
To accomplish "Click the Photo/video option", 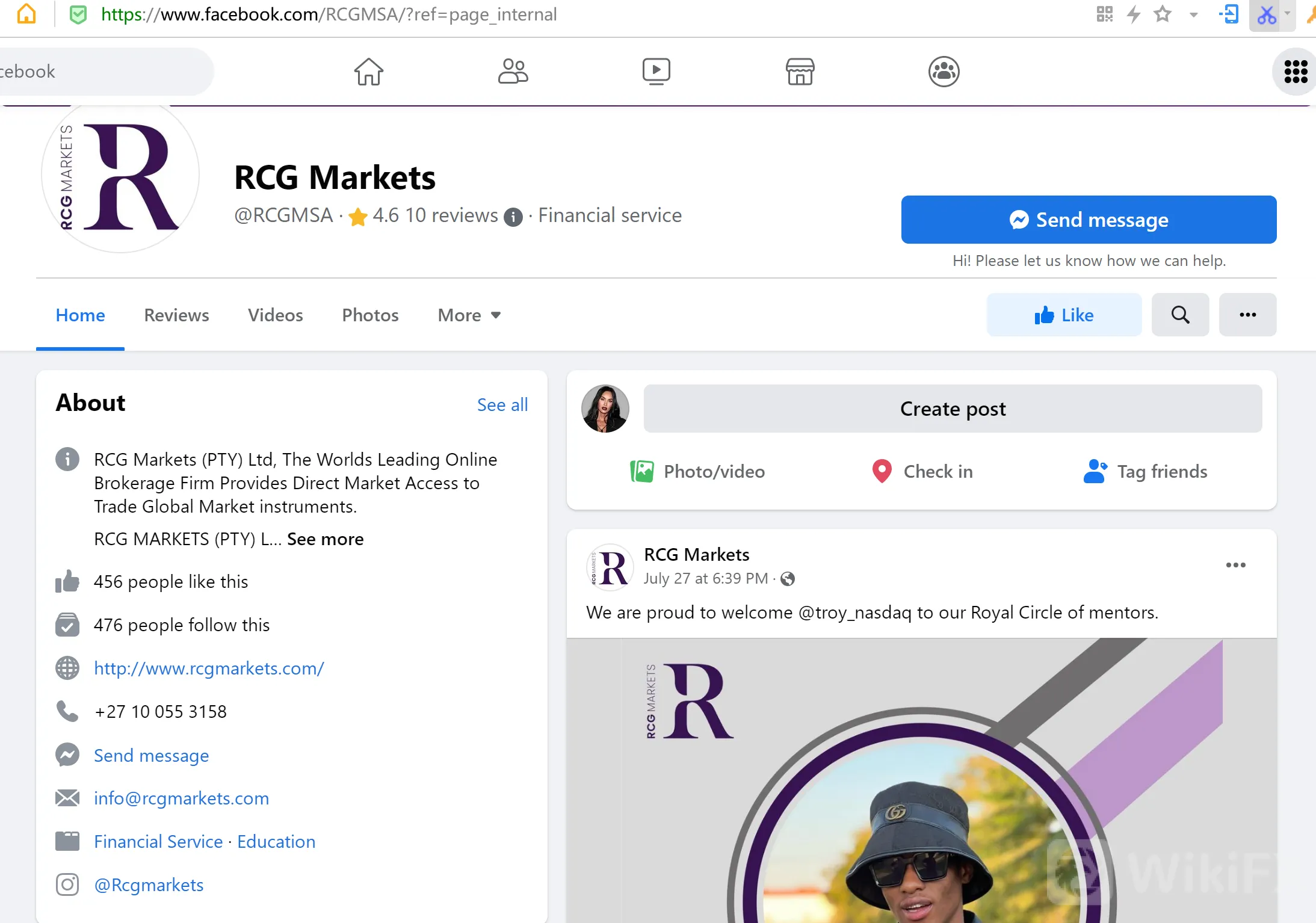I will coord(697,472).
